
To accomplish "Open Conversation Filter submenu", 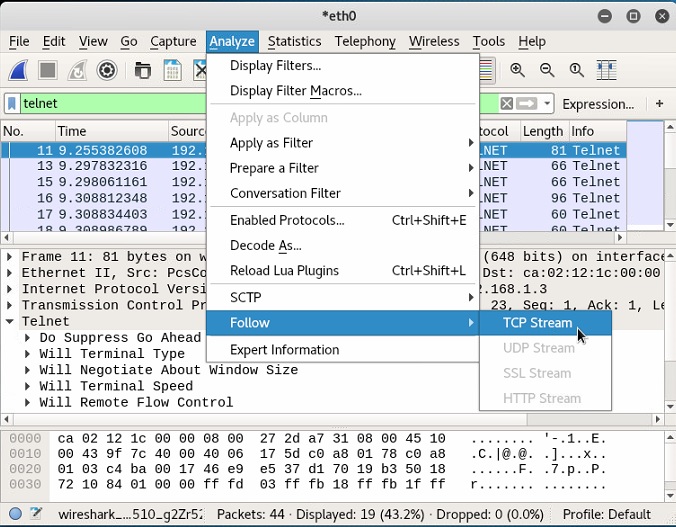I will [343, 193].
